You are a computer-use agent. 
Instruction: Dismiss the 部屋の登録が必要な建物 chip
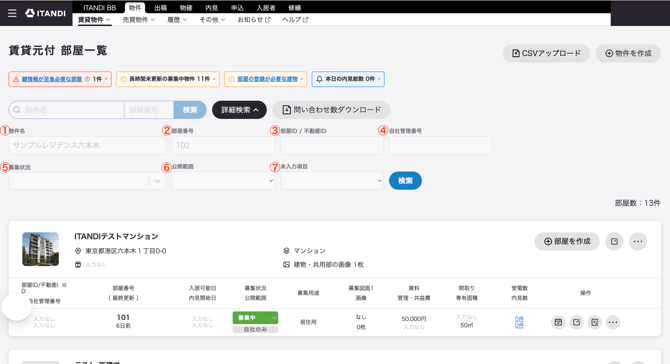coord(302,79)
